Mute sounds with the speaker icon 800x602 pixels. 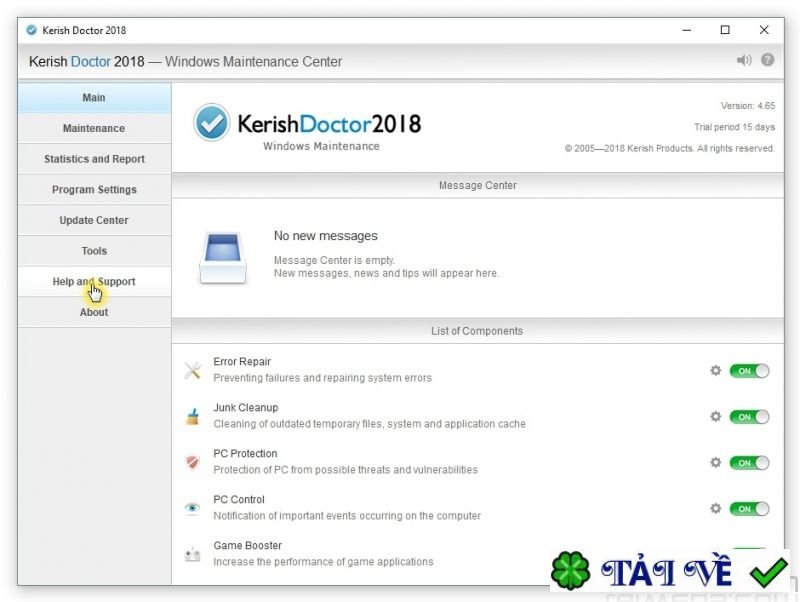click(x=744, y=60)
